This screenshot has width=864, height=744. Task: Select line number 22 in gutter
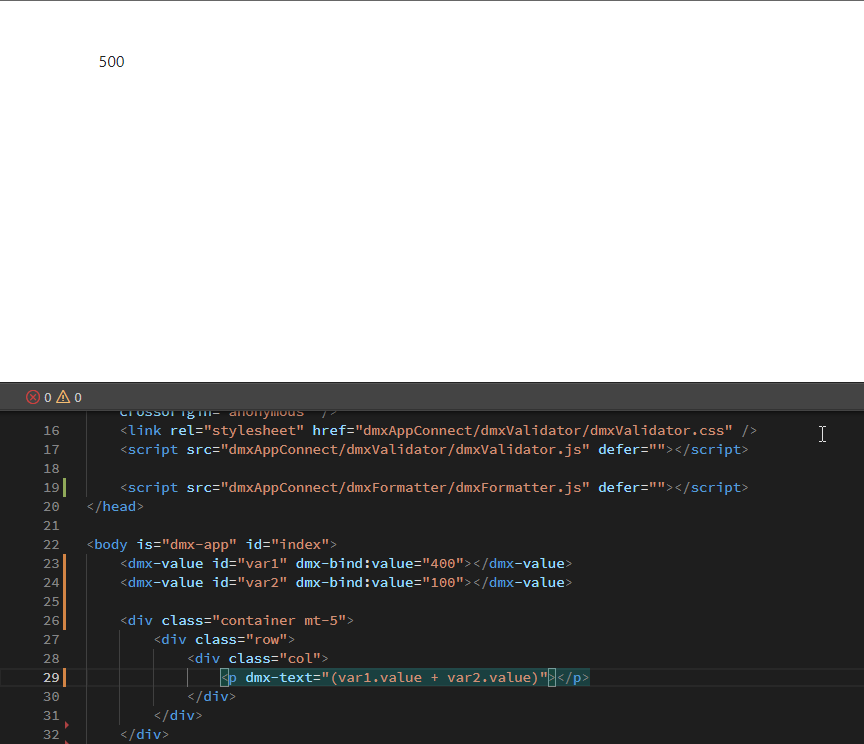coord(52,544)
